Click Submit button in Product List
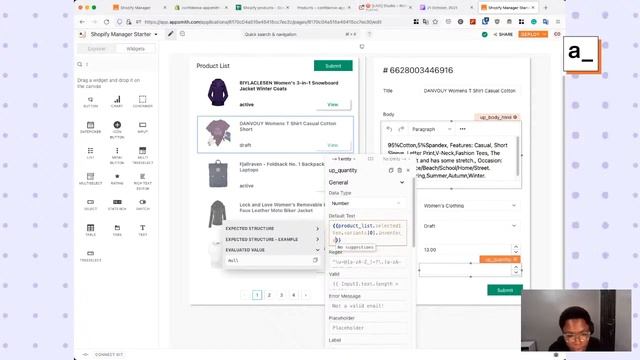 [333, 66]
